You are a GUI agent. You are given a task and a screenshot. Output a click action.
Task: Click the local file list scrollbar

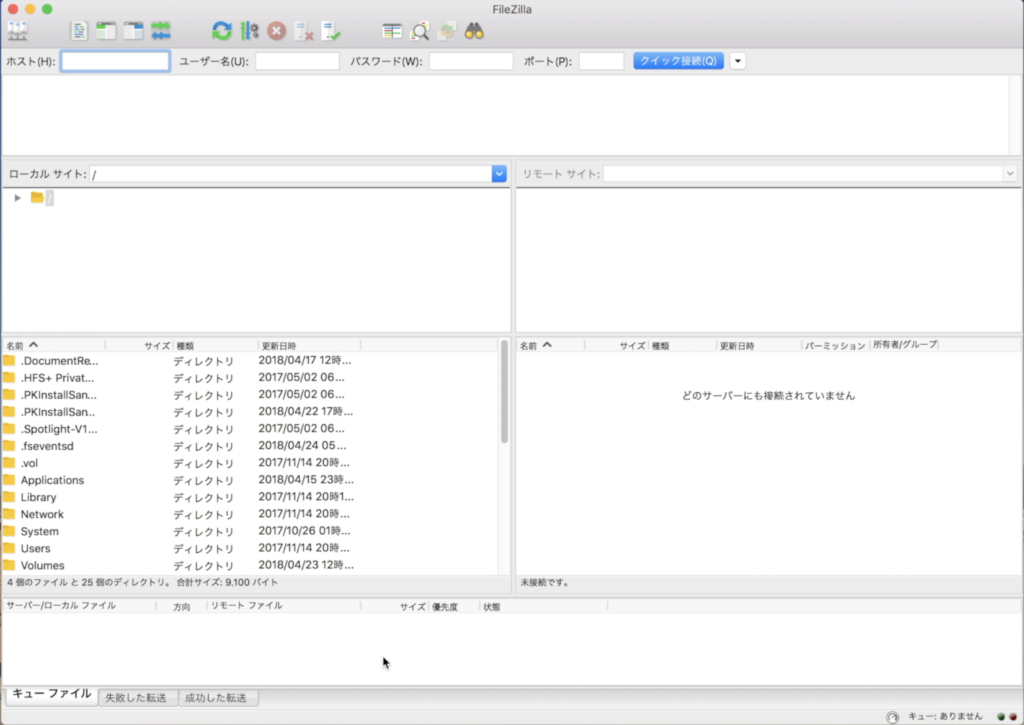coord(504,392)
